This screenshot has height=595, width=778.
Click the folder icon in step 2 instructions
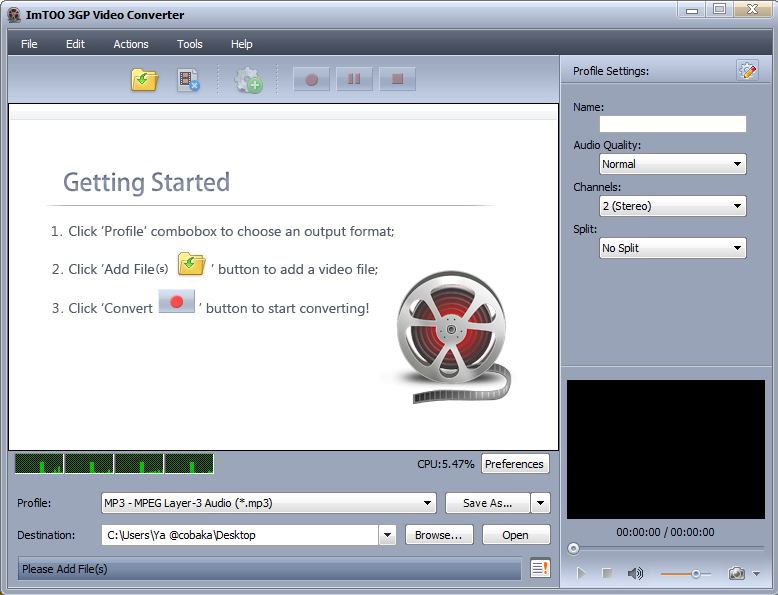(x=191, y=264)
